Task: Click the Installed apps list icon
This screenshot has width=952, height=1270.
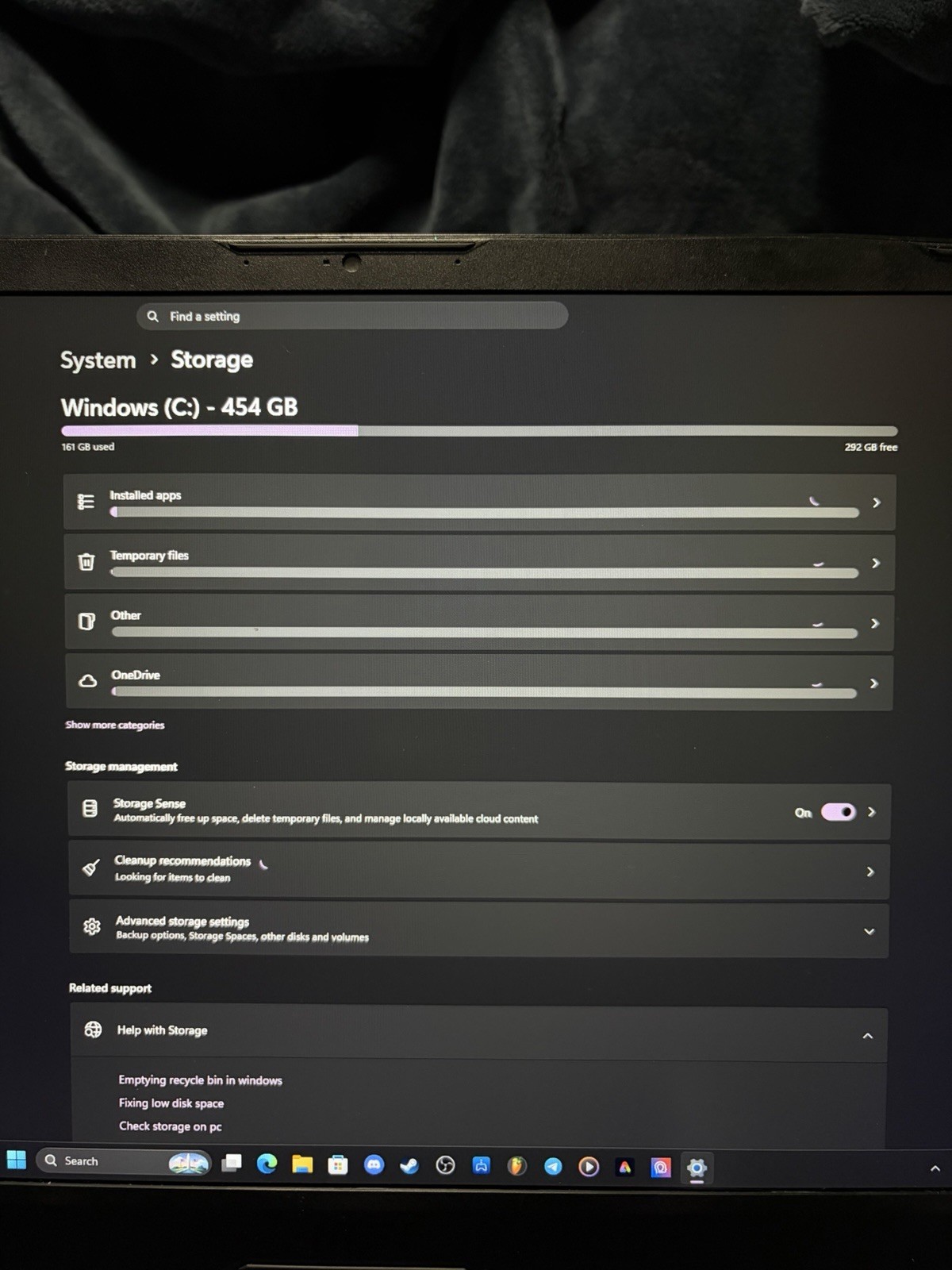Action: (86, 502)
